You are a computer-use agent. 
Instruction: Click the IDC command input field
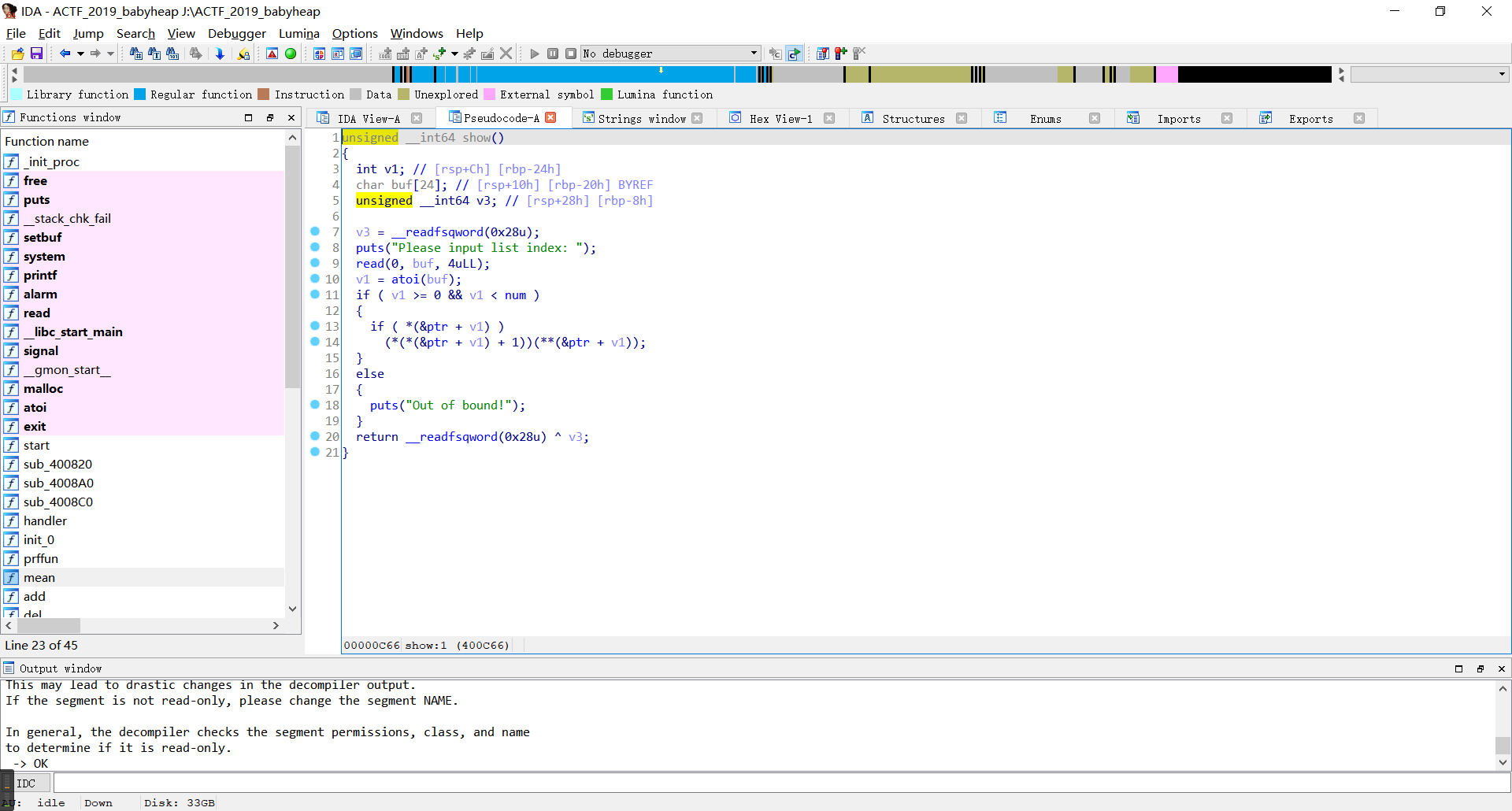780,783
